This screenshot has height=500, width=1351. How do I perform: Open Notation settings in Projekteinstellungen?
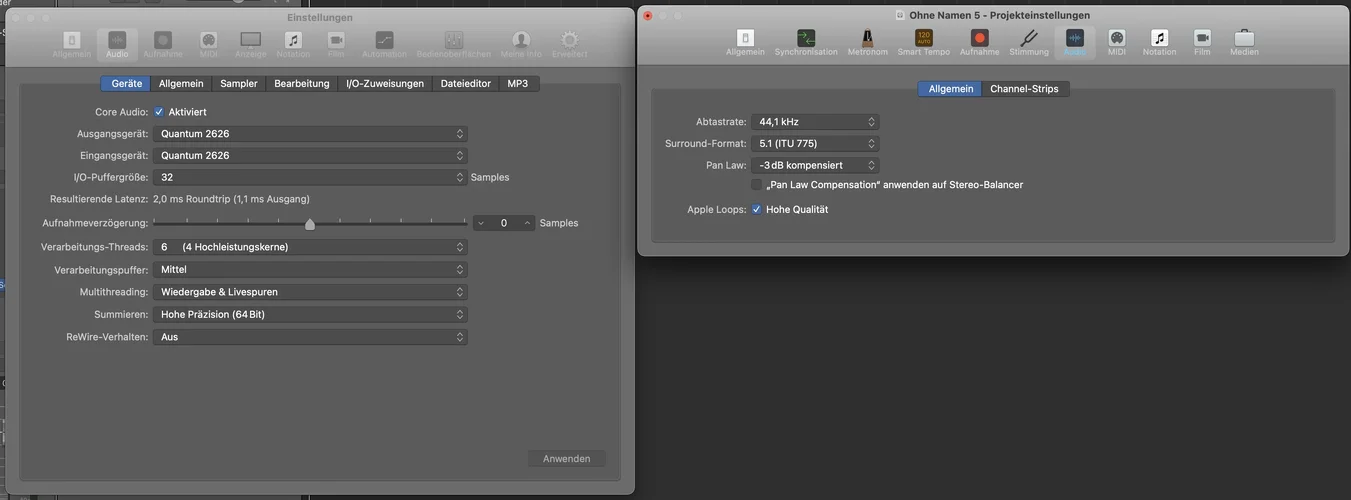1159,41
